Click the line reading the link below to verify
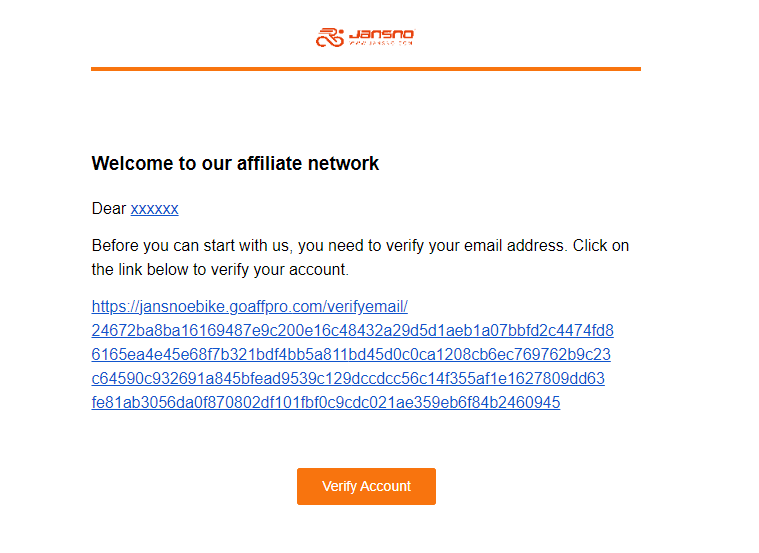Image resolution: width=759 pixels, height=553 pixels. tap(220, 270)
